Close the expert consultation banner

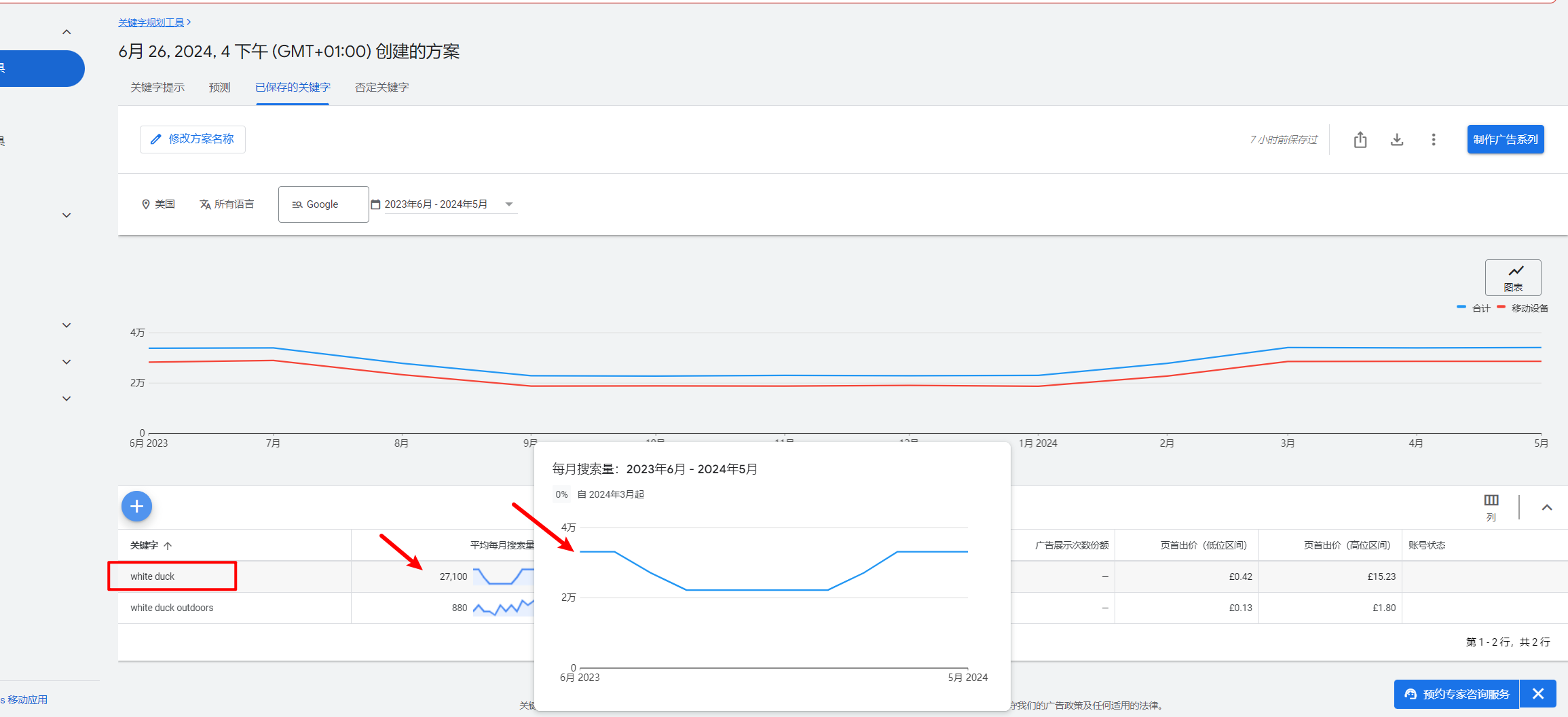(x=1537, y=694)
